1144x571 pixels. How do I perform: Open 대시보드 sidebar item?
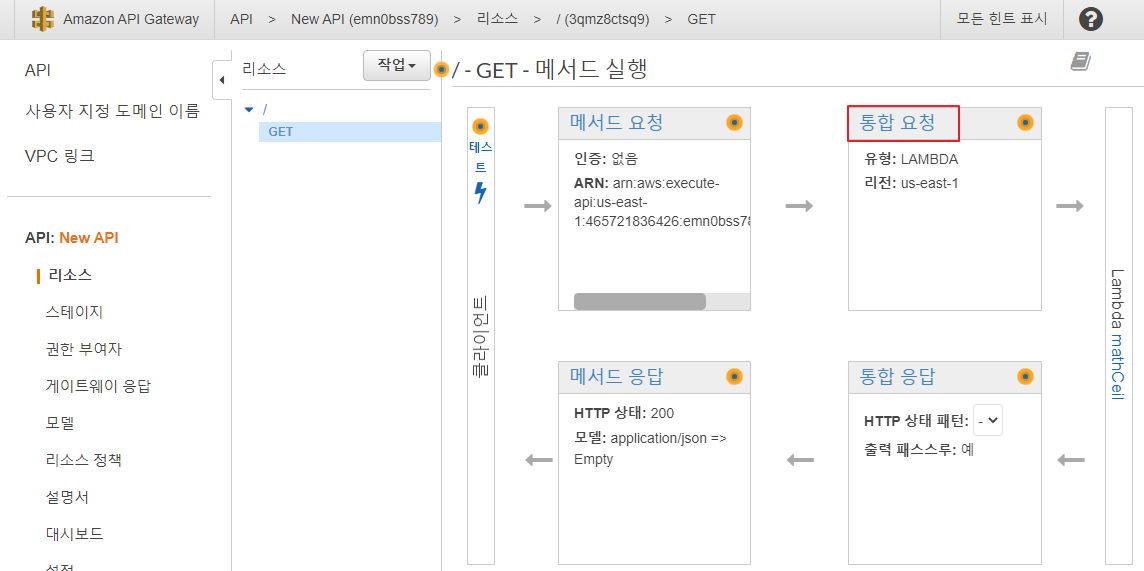point(74,534)
